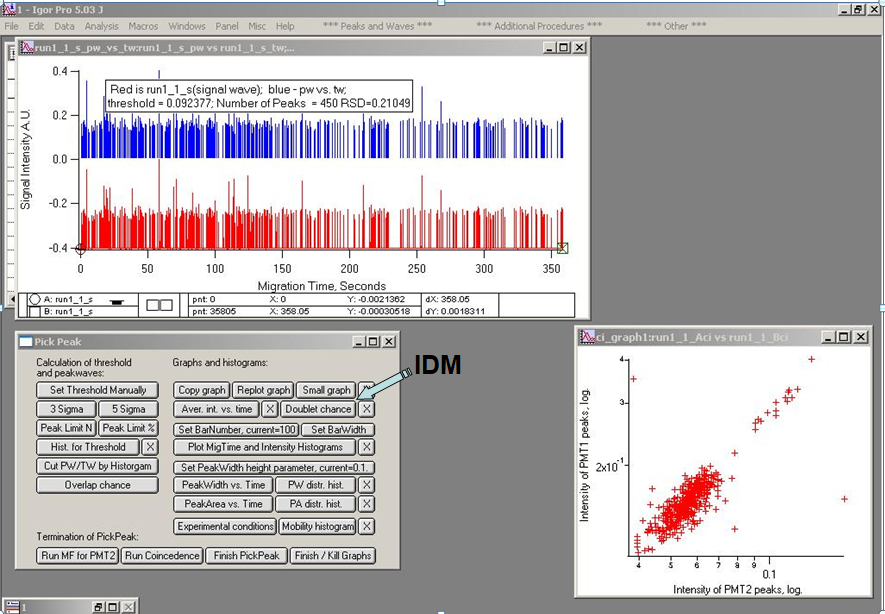Open the Peaks and Waves menu
This screenshot has height=614, width=885.
[378, 26]
